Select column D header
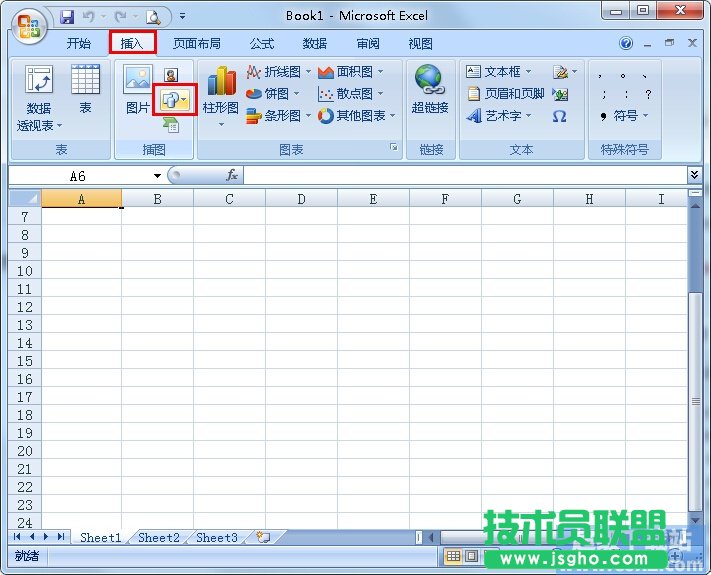Viewport: 711px width, 575px height. pyautogui.click(x=301, y=199)
